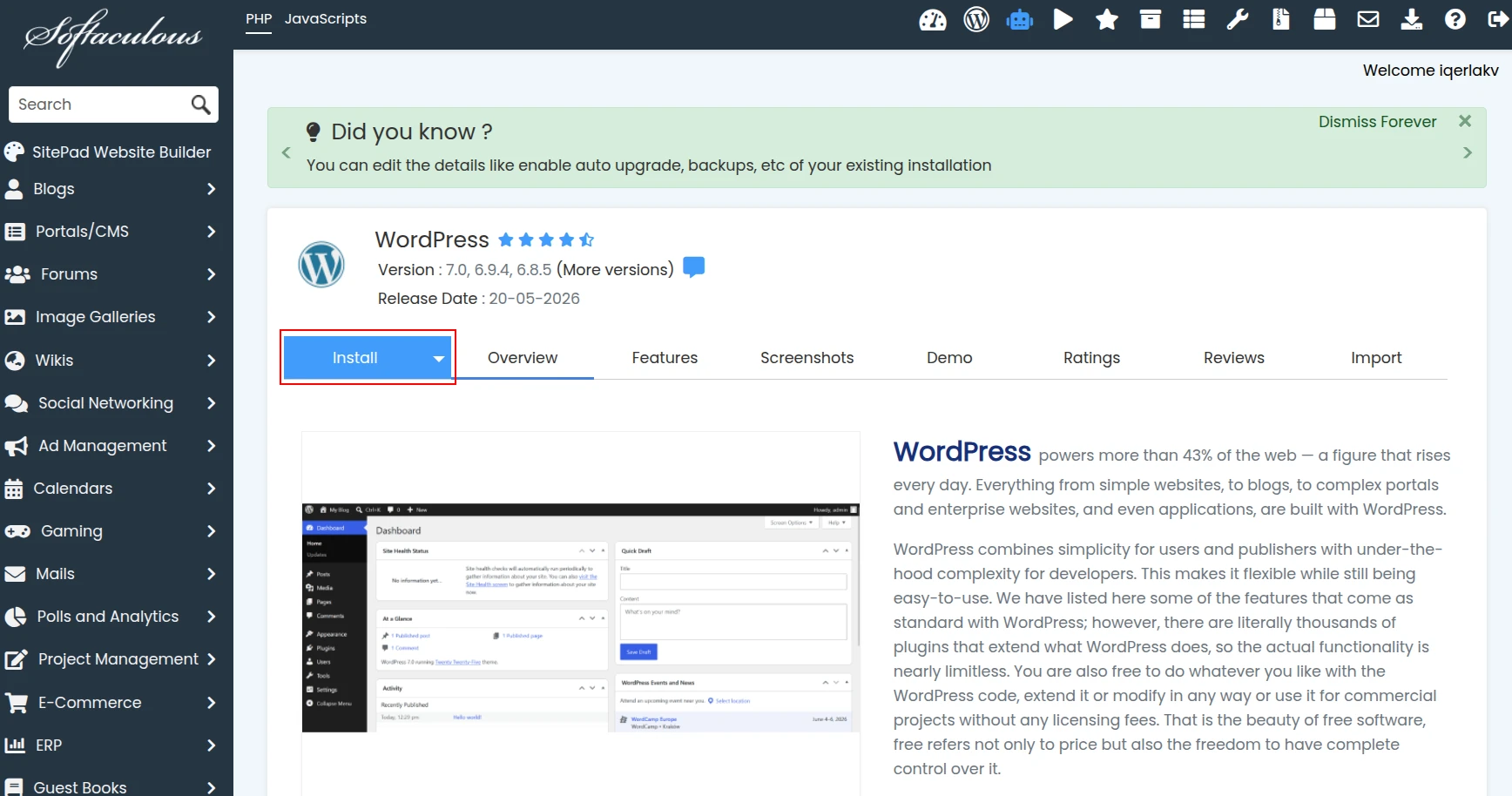Screen dimensions: 1512x796
Task: Open the Import tab
Action: pos(1376,358)
